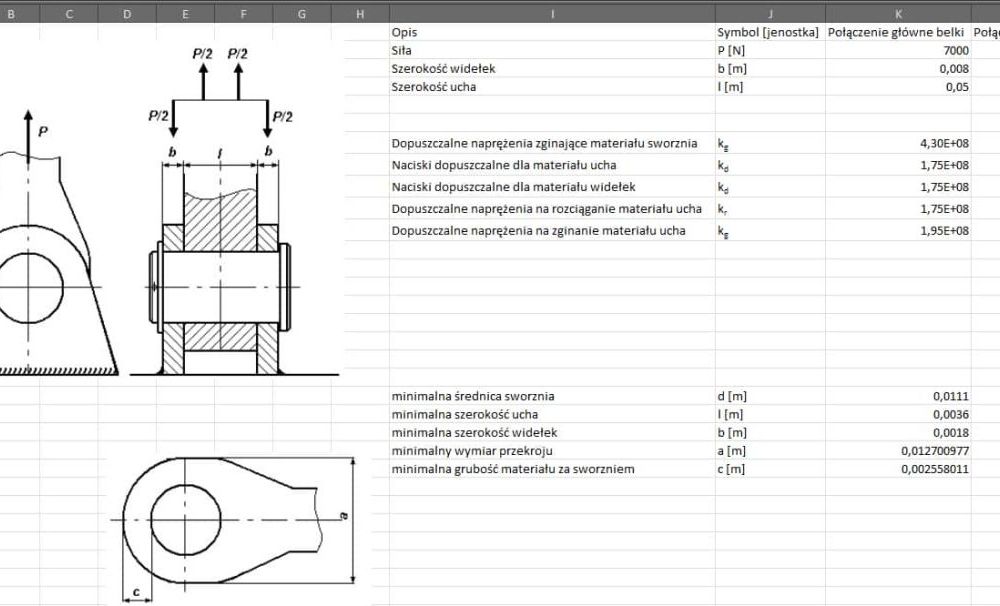Click the "Połączenie główne belki" heading cell
The image size is (1000, 606).
click(x=898, y=32)
